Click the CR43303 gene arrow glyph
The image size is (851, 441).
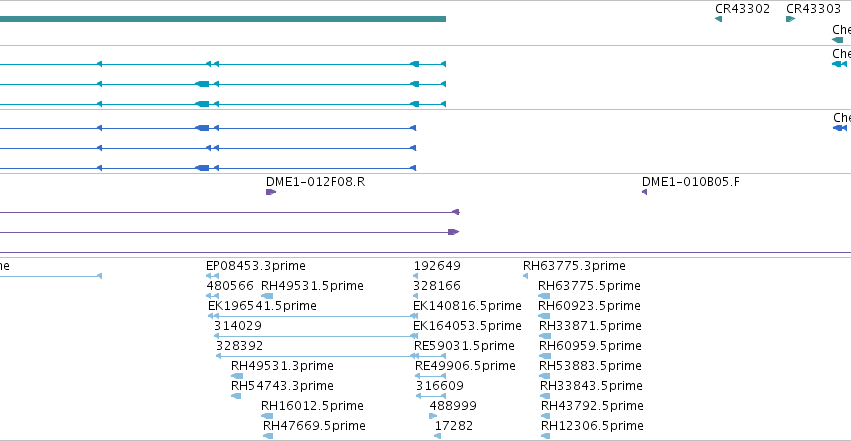tap(790, 19)
